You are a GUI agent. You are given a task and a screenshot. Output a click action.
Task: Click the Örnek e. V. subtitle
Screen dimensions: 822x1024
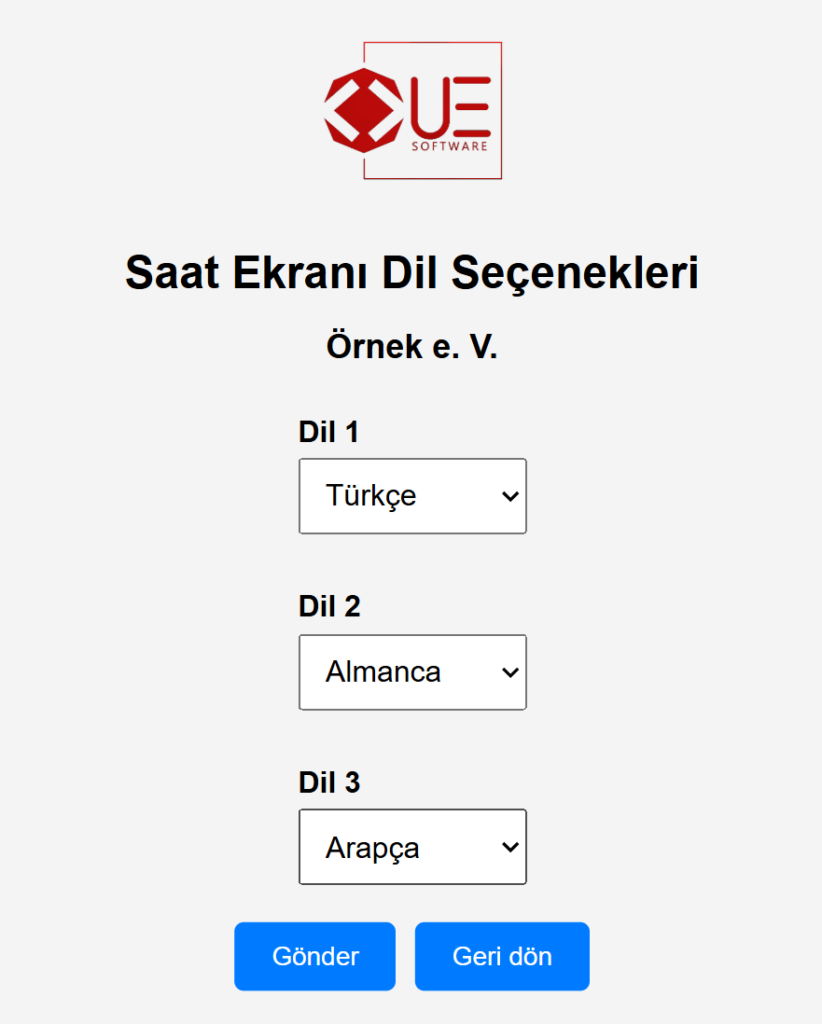(x=413, y=345)
